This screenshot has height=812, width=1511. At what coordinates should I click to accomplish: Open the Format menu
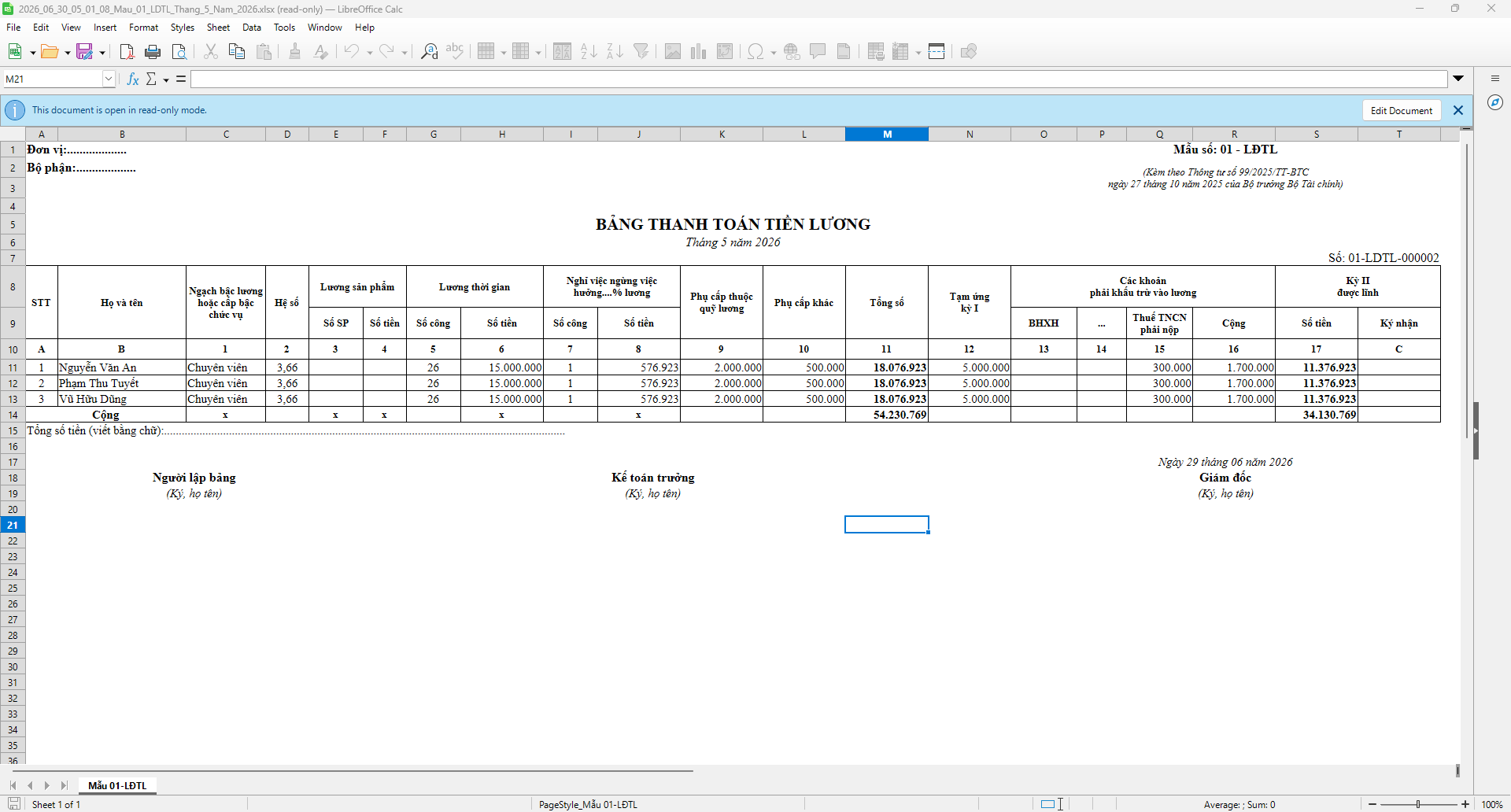click(x=143, y=28)
